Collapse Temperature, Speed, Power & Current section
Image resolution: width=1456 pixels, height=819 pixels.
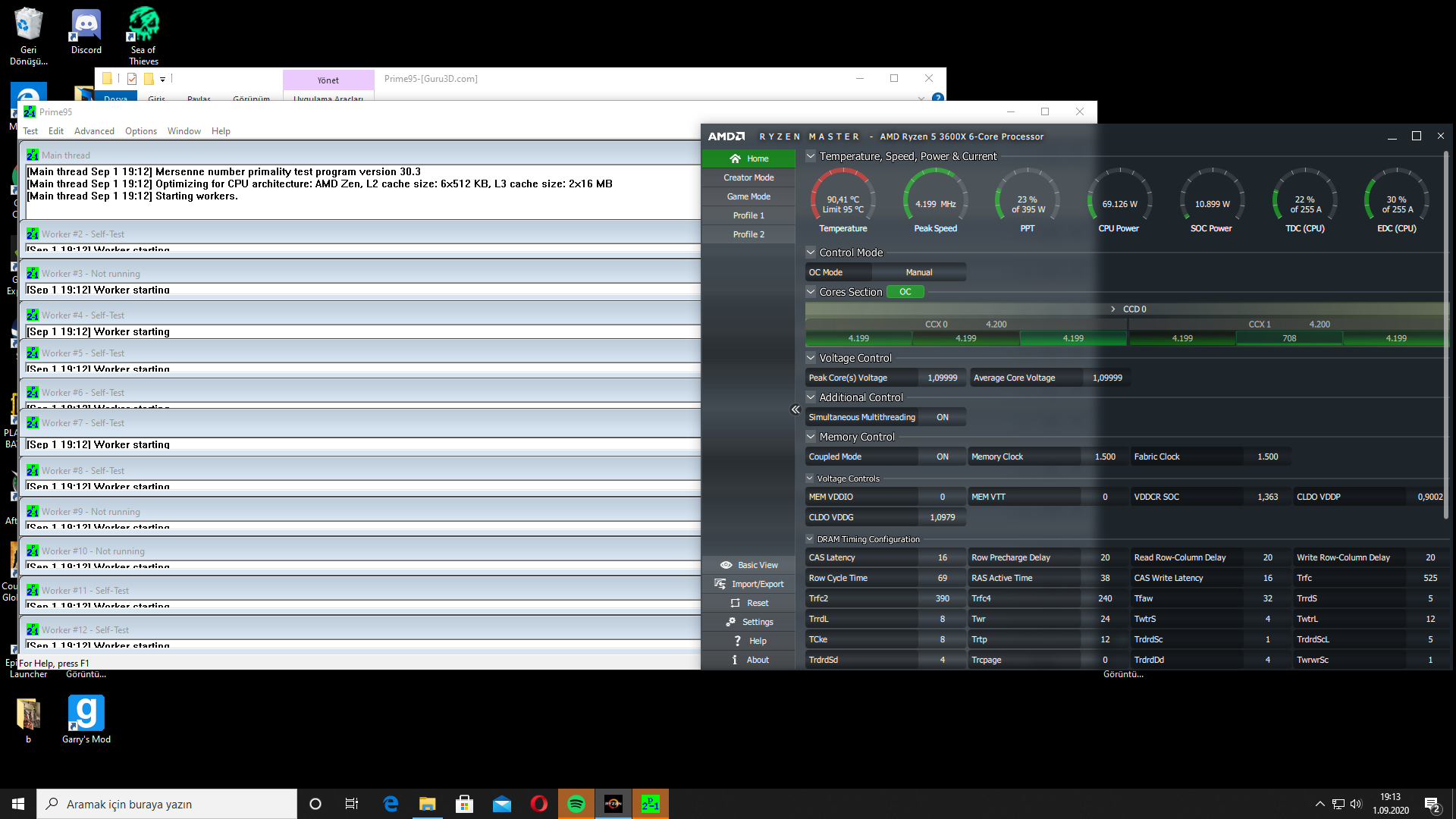[x=811, y=156]
